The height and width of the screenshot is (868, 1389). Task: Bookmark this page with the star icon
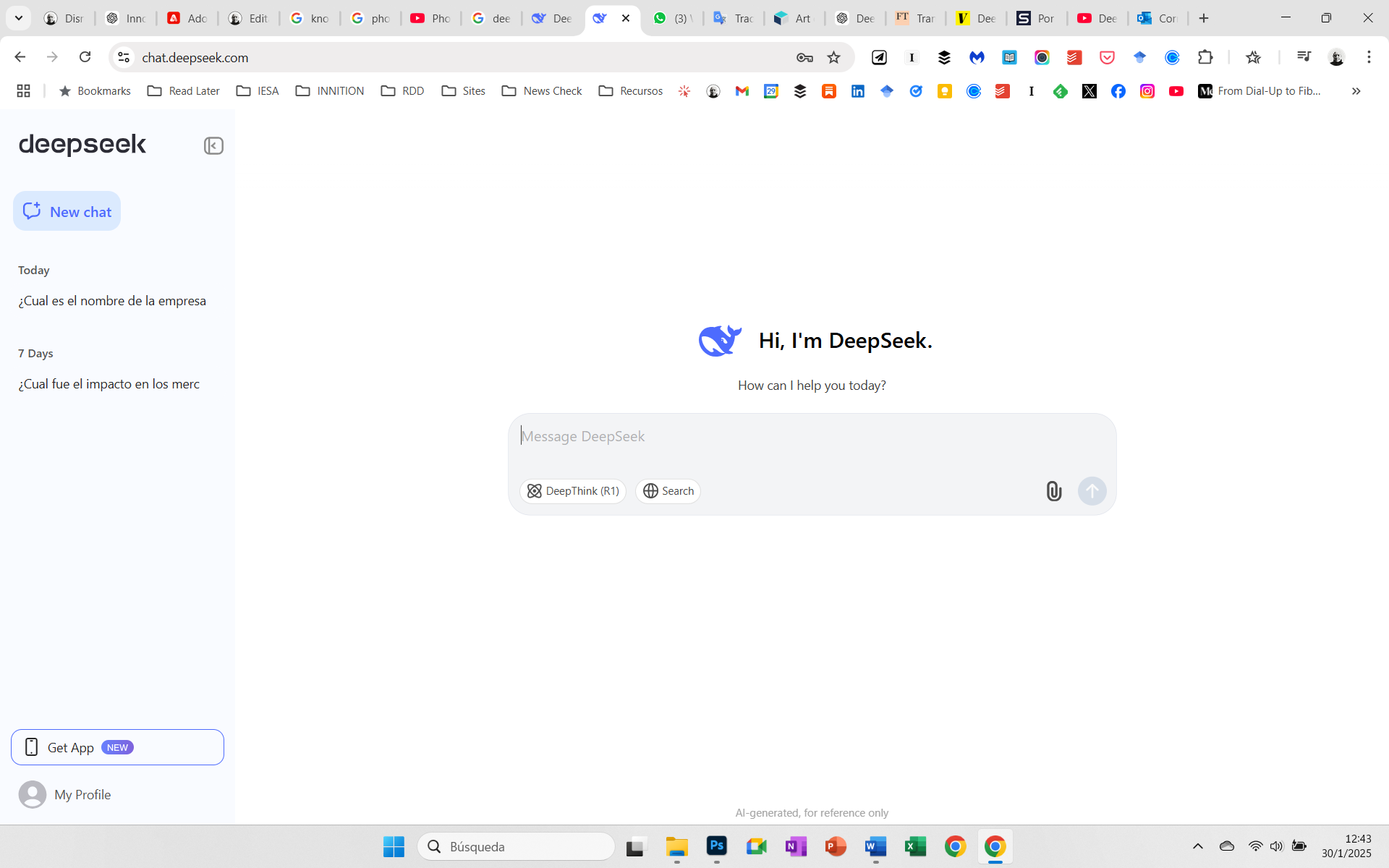pos(834,57)
